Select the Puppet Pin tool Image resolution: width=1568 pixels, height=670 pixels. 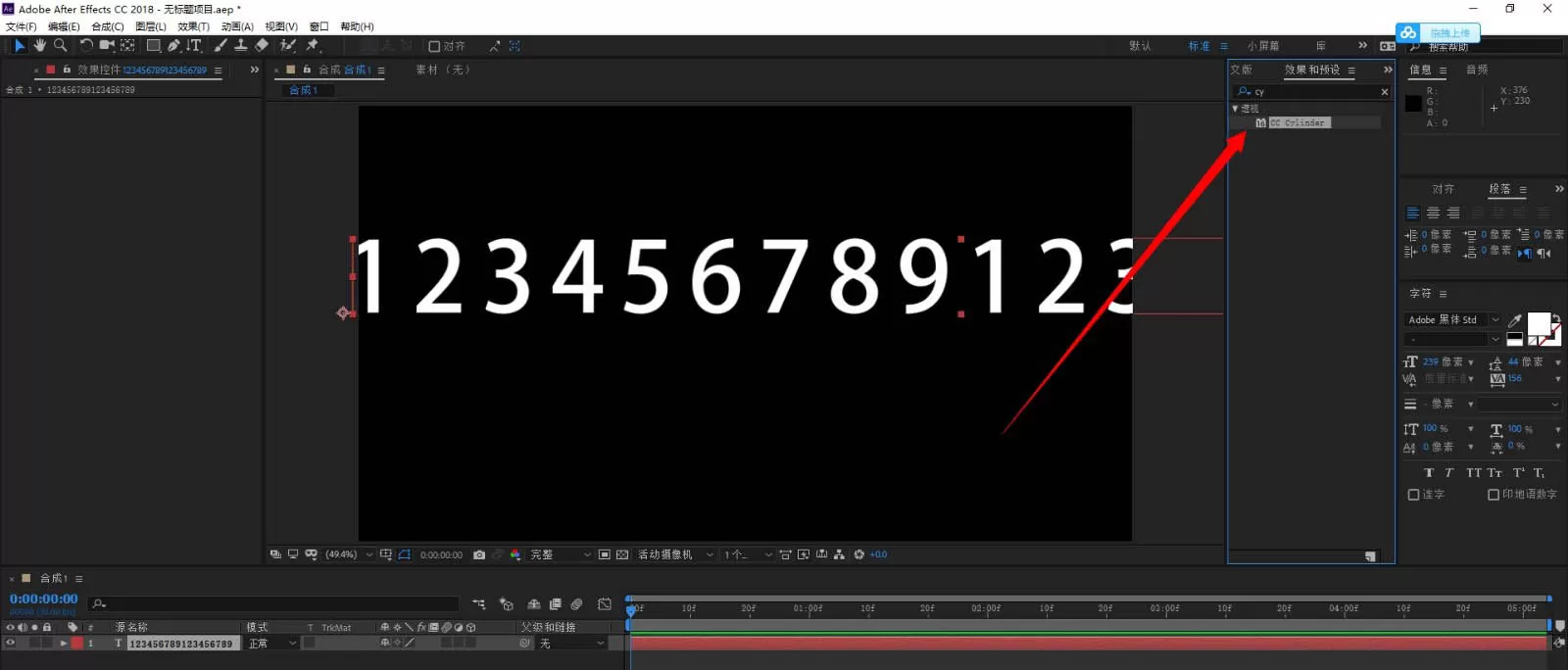(x=313, y=45)
